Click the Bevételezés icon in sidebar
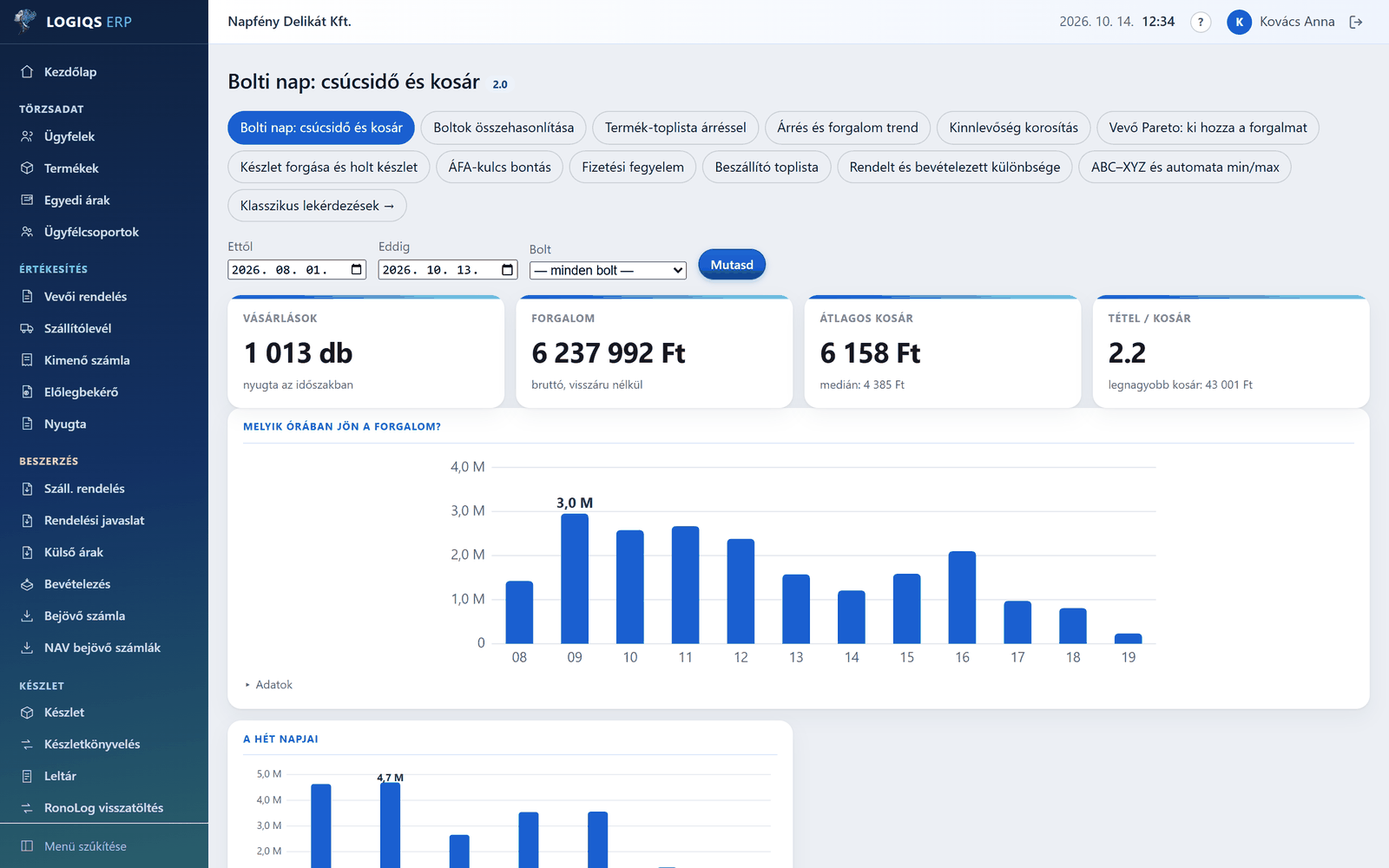 click(27, 584)
